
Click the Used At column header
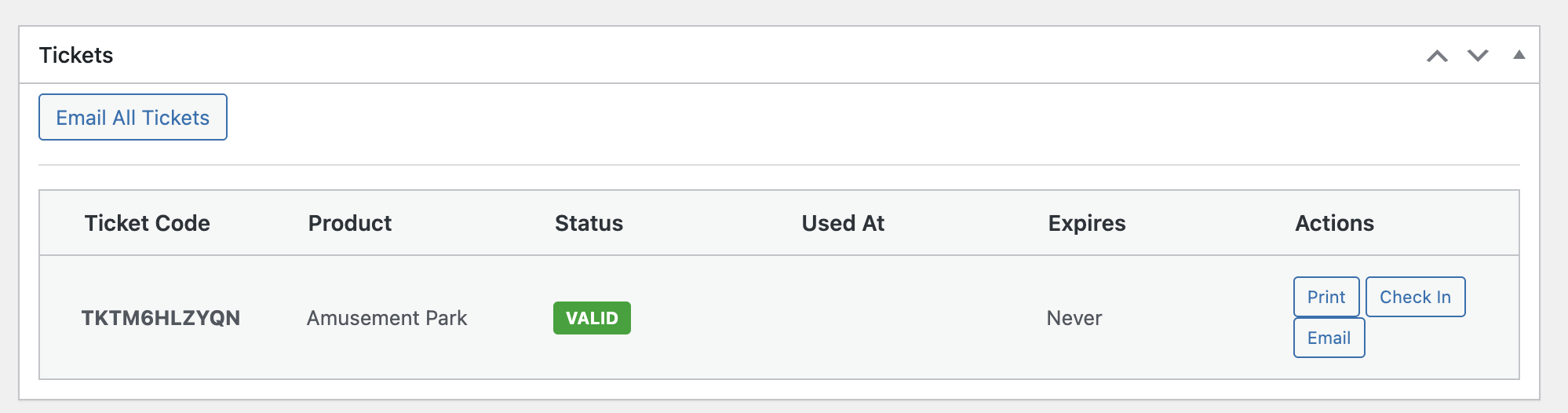click(x=843, y=224)
